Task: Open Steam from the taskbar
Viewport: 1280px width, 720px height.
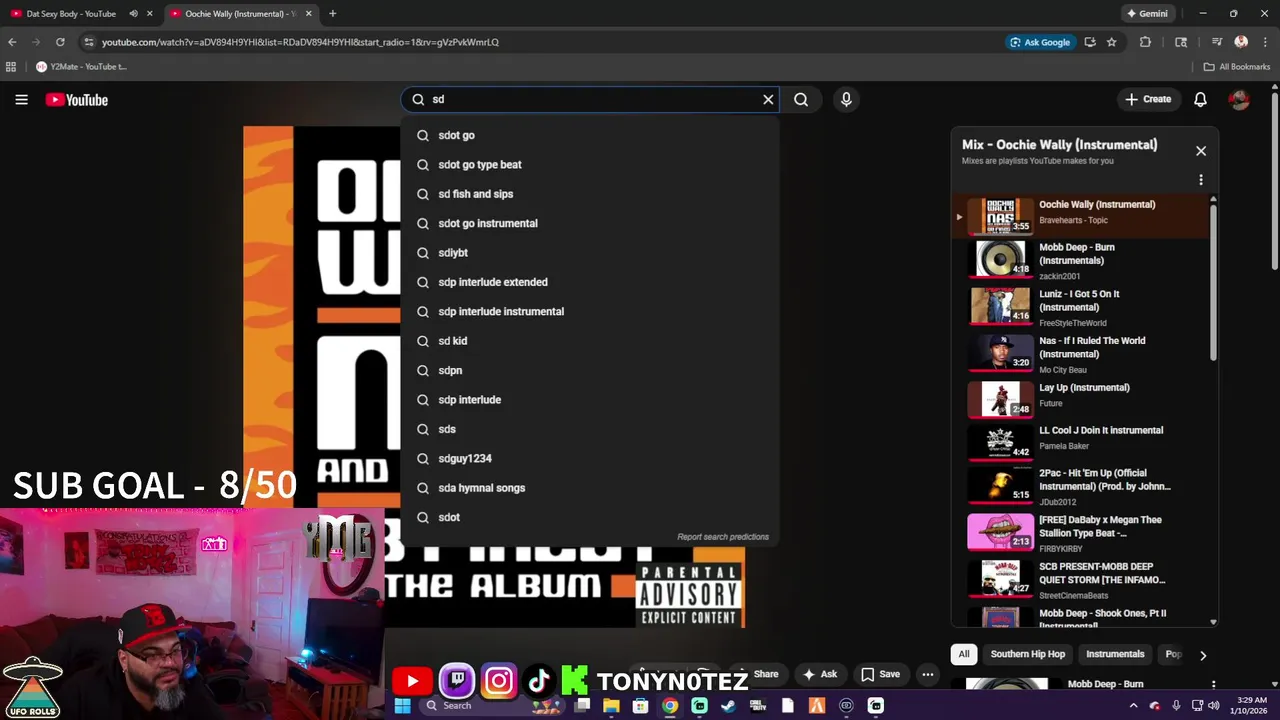Action: (729, 705)
